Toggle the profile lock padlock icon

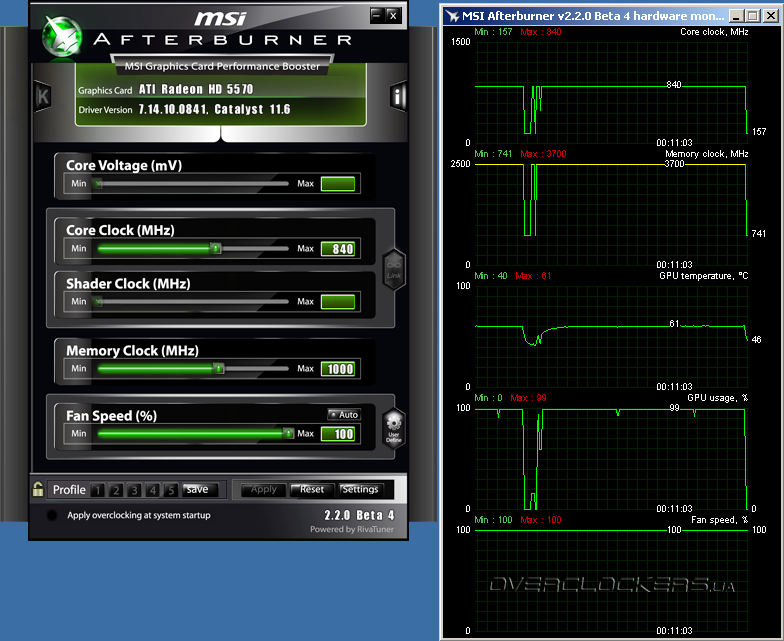coord(38,489)
